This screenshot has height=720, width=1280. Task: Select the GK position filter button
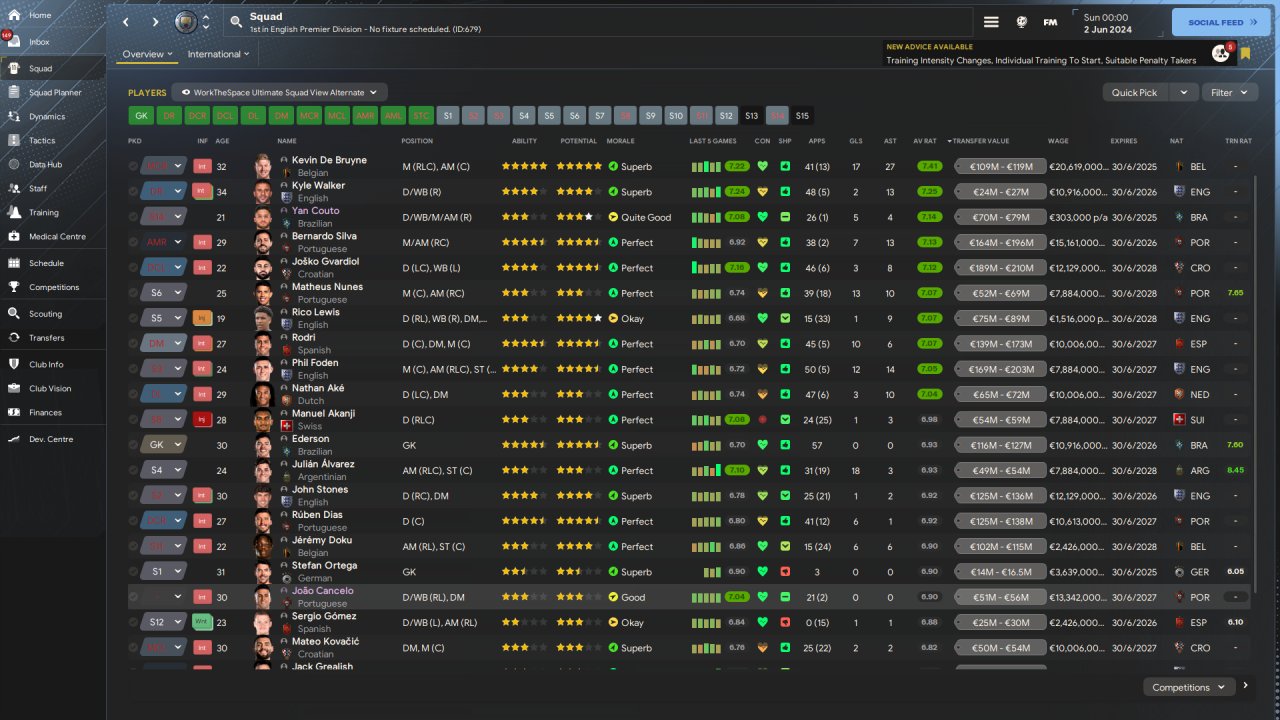tap(140, 116)
